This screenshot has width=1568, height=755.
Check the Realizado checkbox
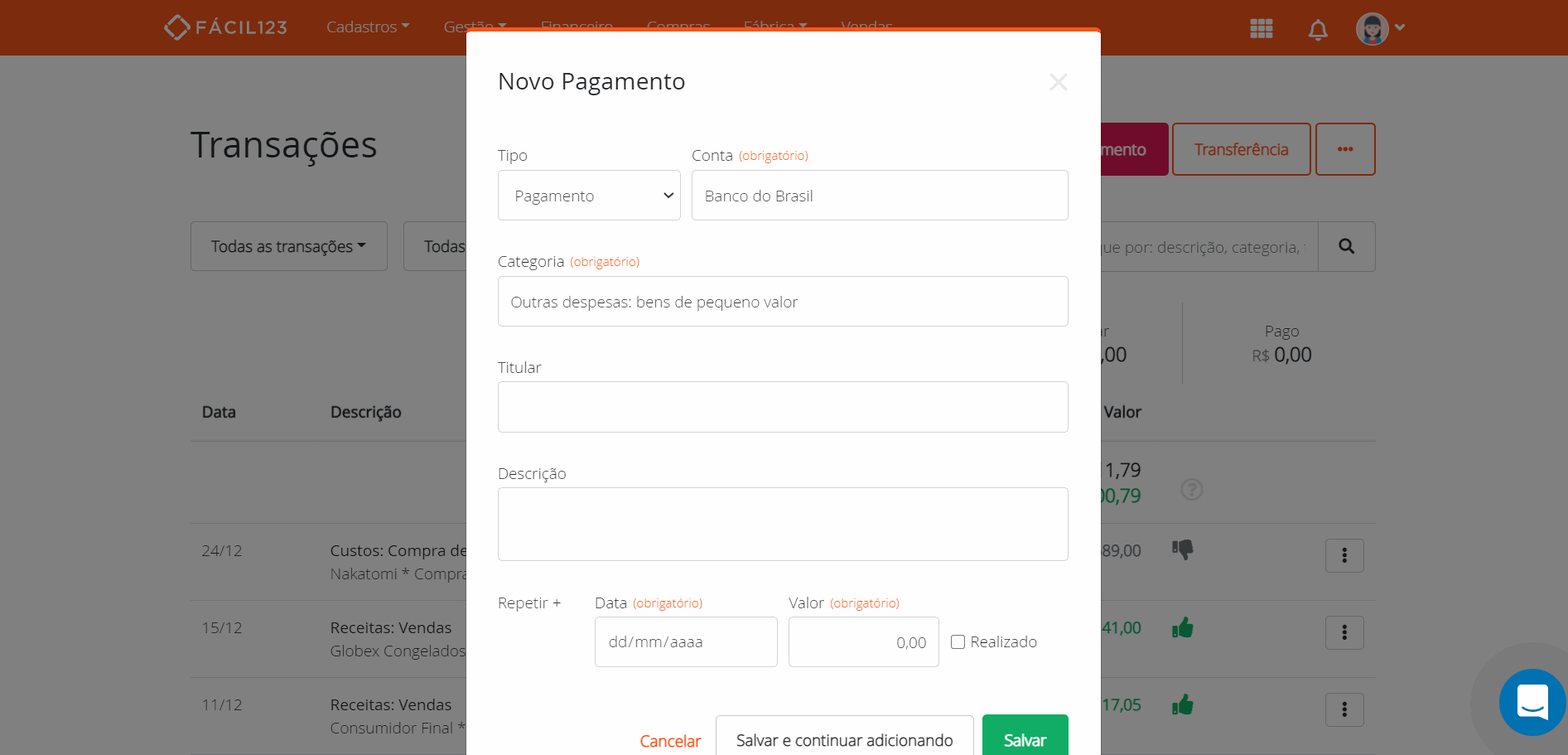point(958,641)
